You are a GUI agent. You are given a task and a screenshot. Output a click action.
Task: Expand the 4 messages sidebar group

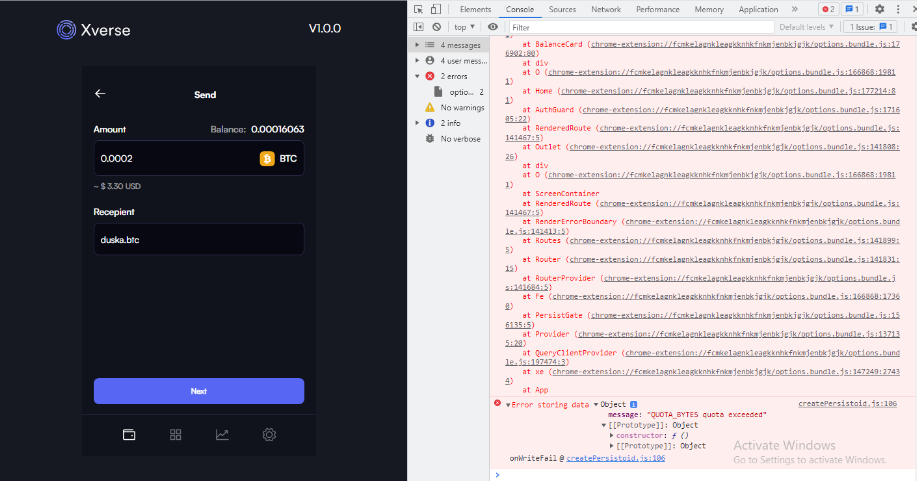(417, 45)
